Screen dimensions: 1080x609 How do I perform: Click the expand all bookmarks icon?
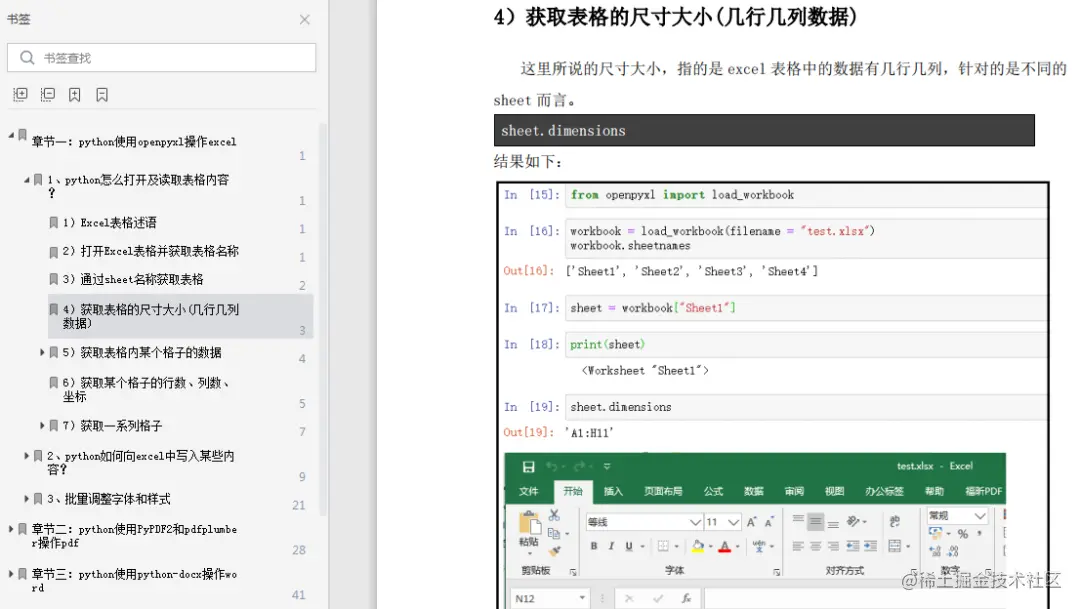(21, 93)
